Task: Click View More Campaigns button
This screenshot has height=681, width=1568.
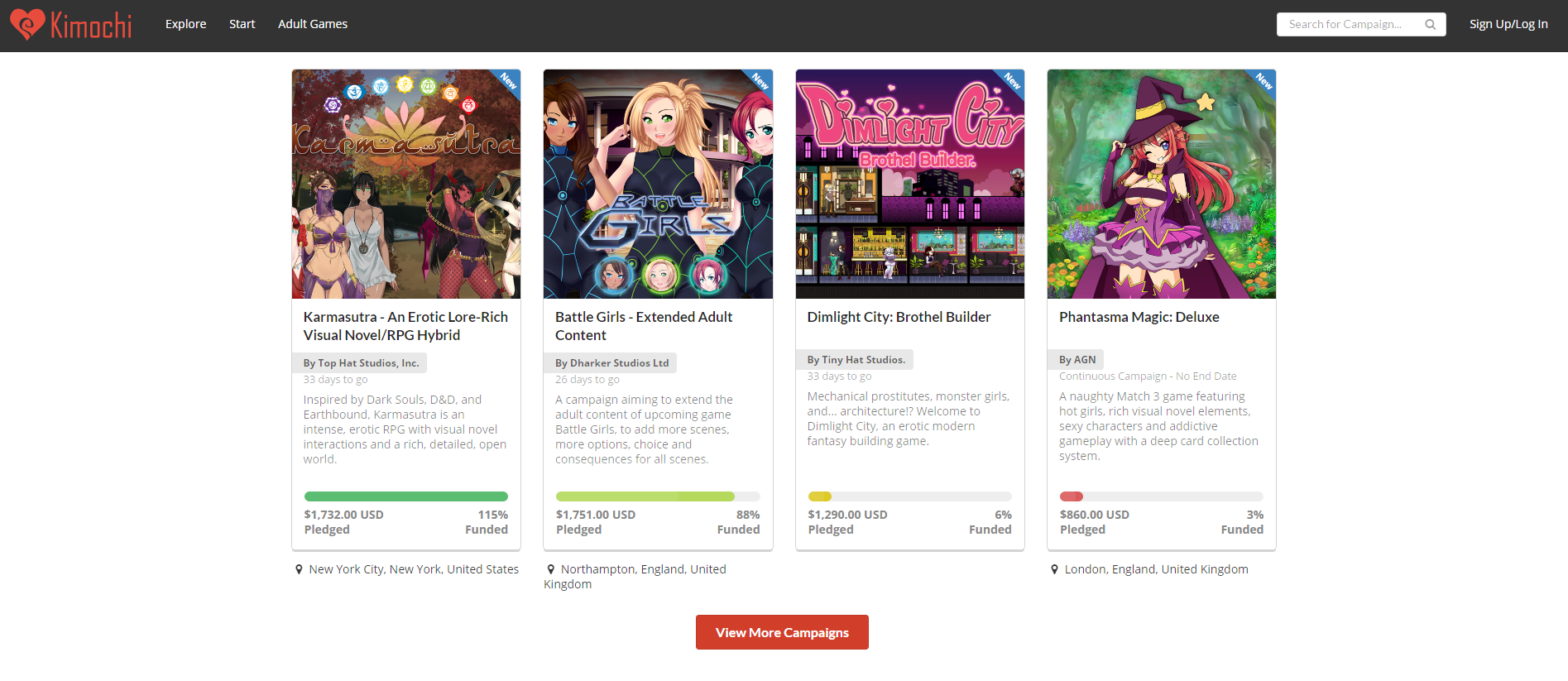Action: 782,632
